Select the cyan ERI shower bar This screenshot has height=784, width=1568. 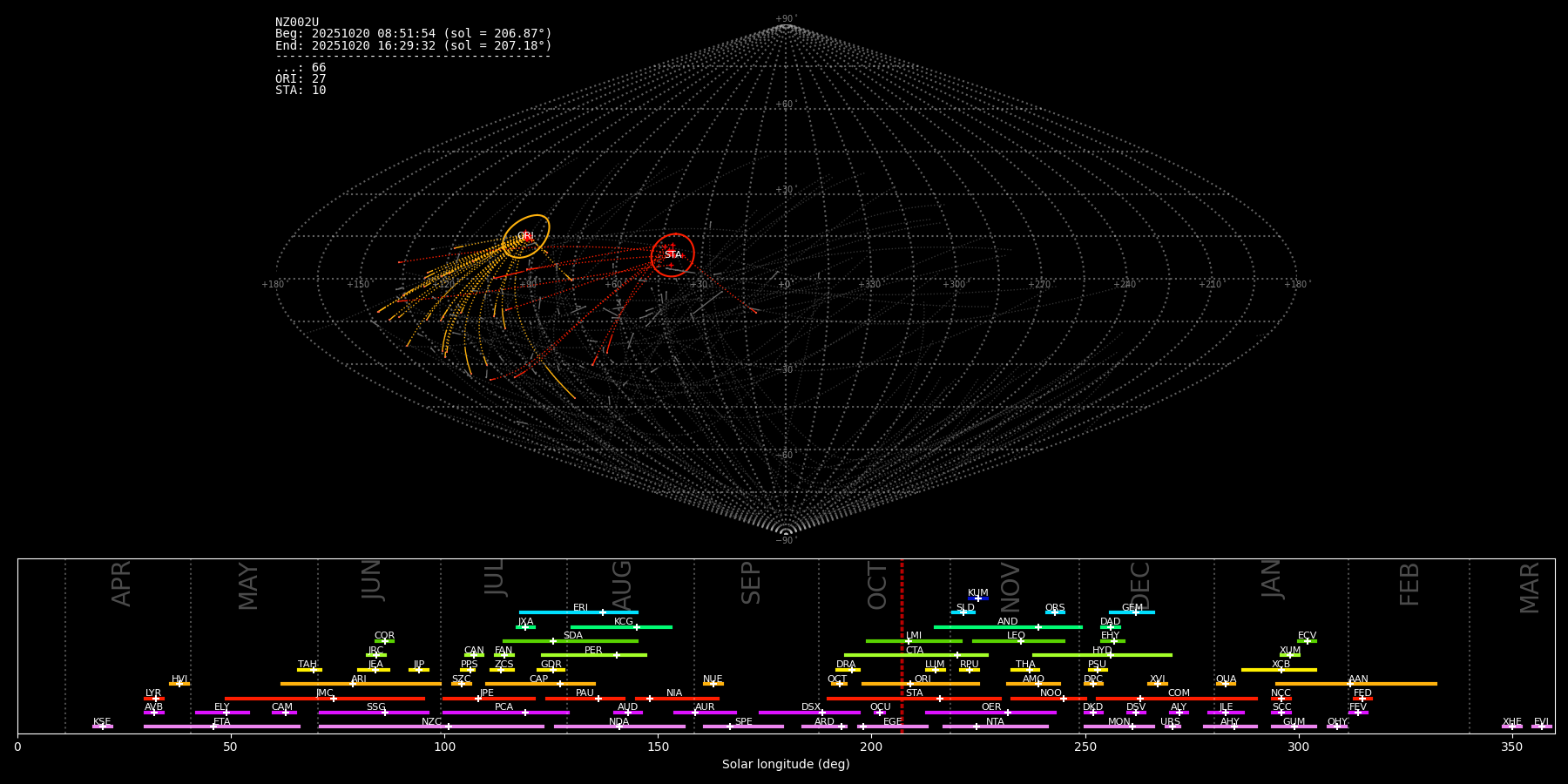tap(578, 612)
